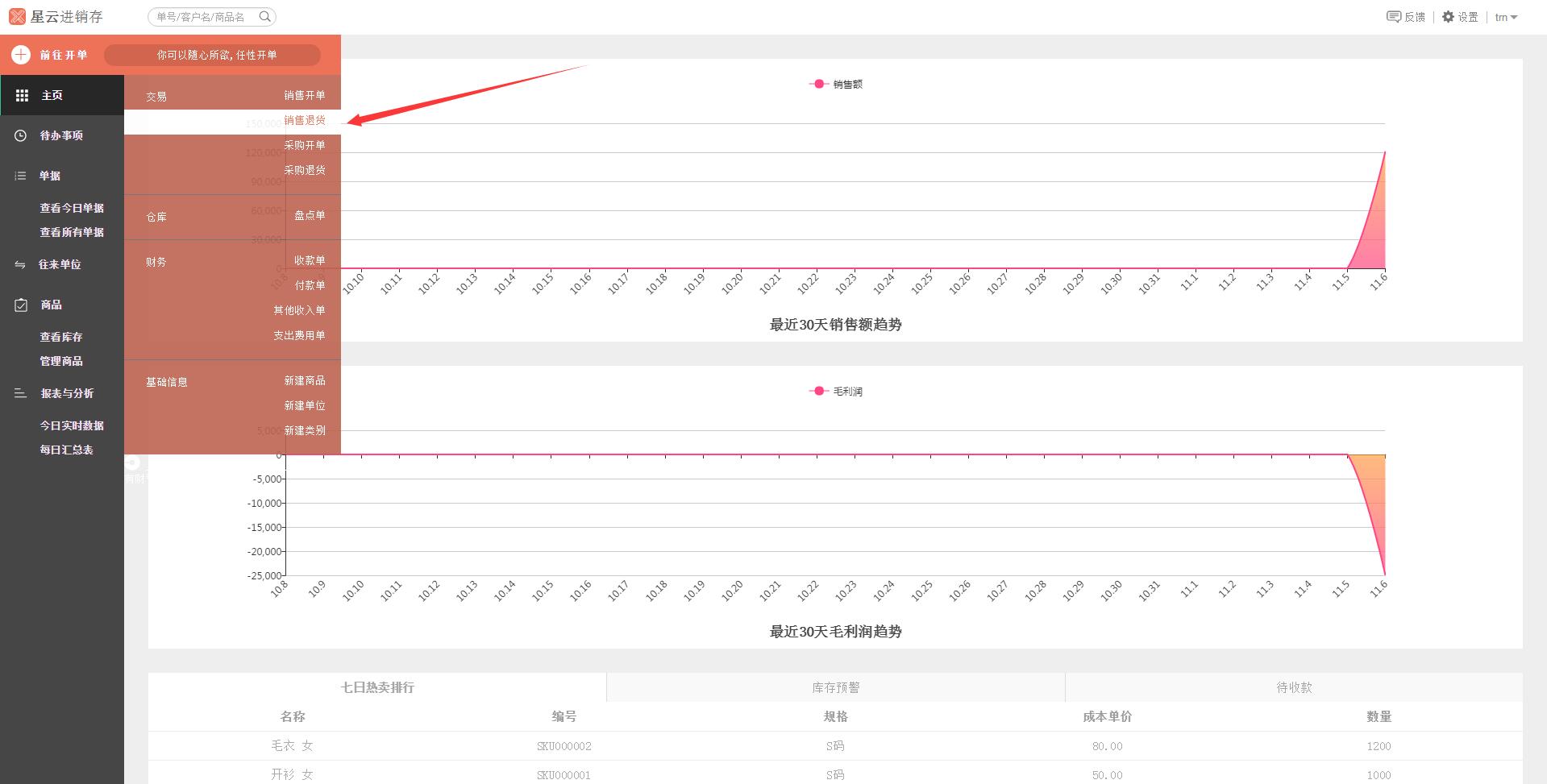Toggle the 销售额 legend series

coord(836,84)
